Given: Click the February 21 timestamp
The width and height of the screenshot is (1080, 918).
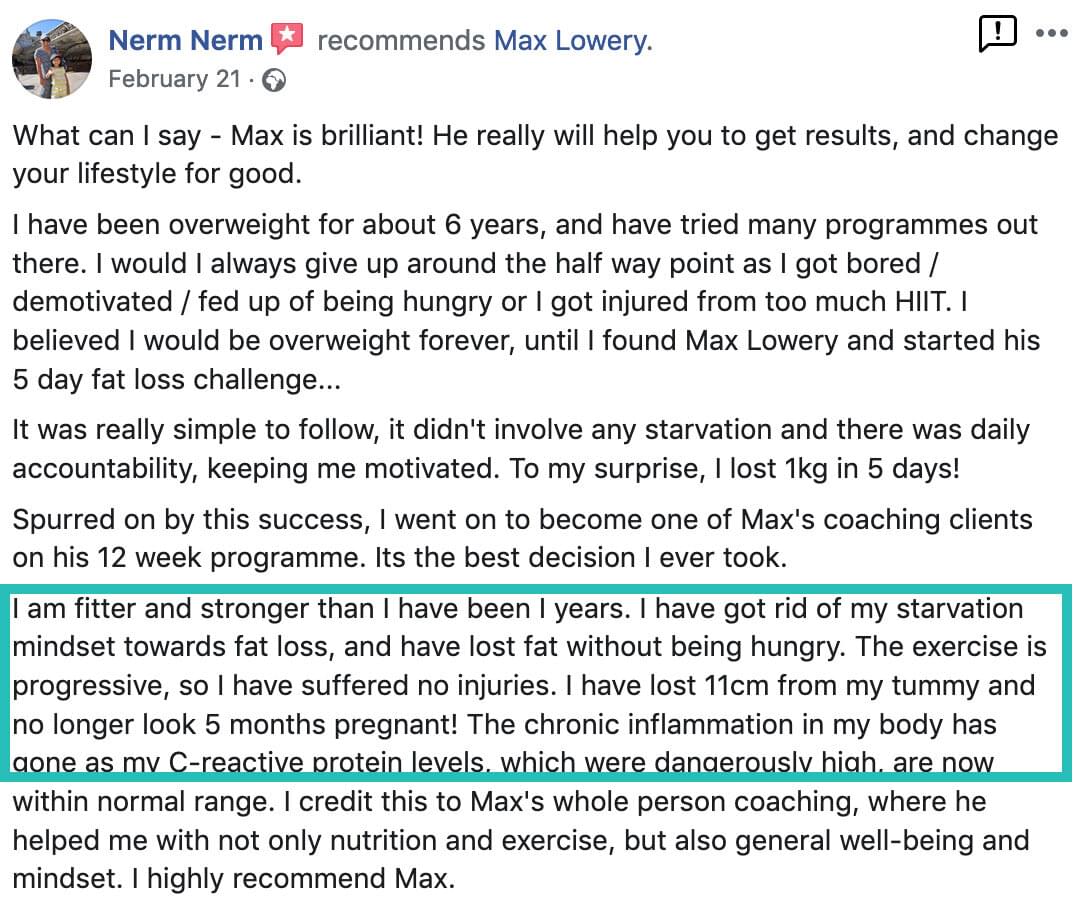Looking at the screenshot, I should 174,79.
